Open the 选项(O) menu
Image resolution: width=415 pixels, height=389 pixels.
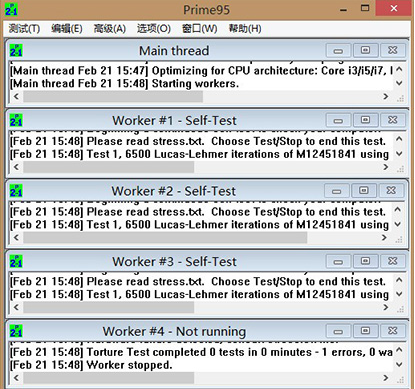coord(154,29)
